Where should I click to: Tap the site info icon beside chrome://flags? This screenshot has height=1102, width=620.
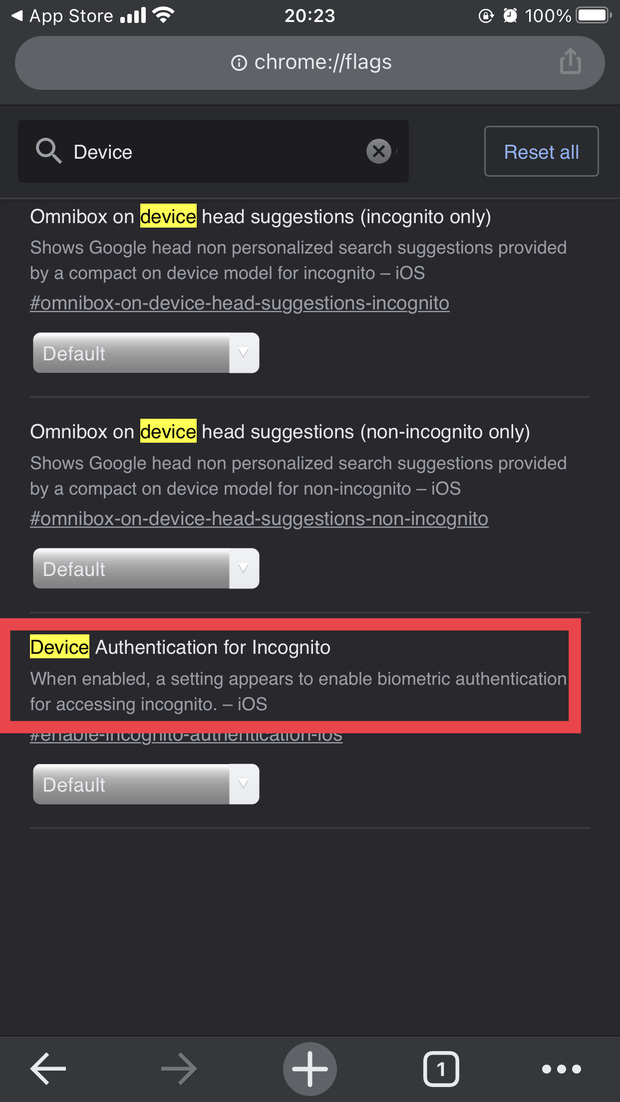pos(238,63)
